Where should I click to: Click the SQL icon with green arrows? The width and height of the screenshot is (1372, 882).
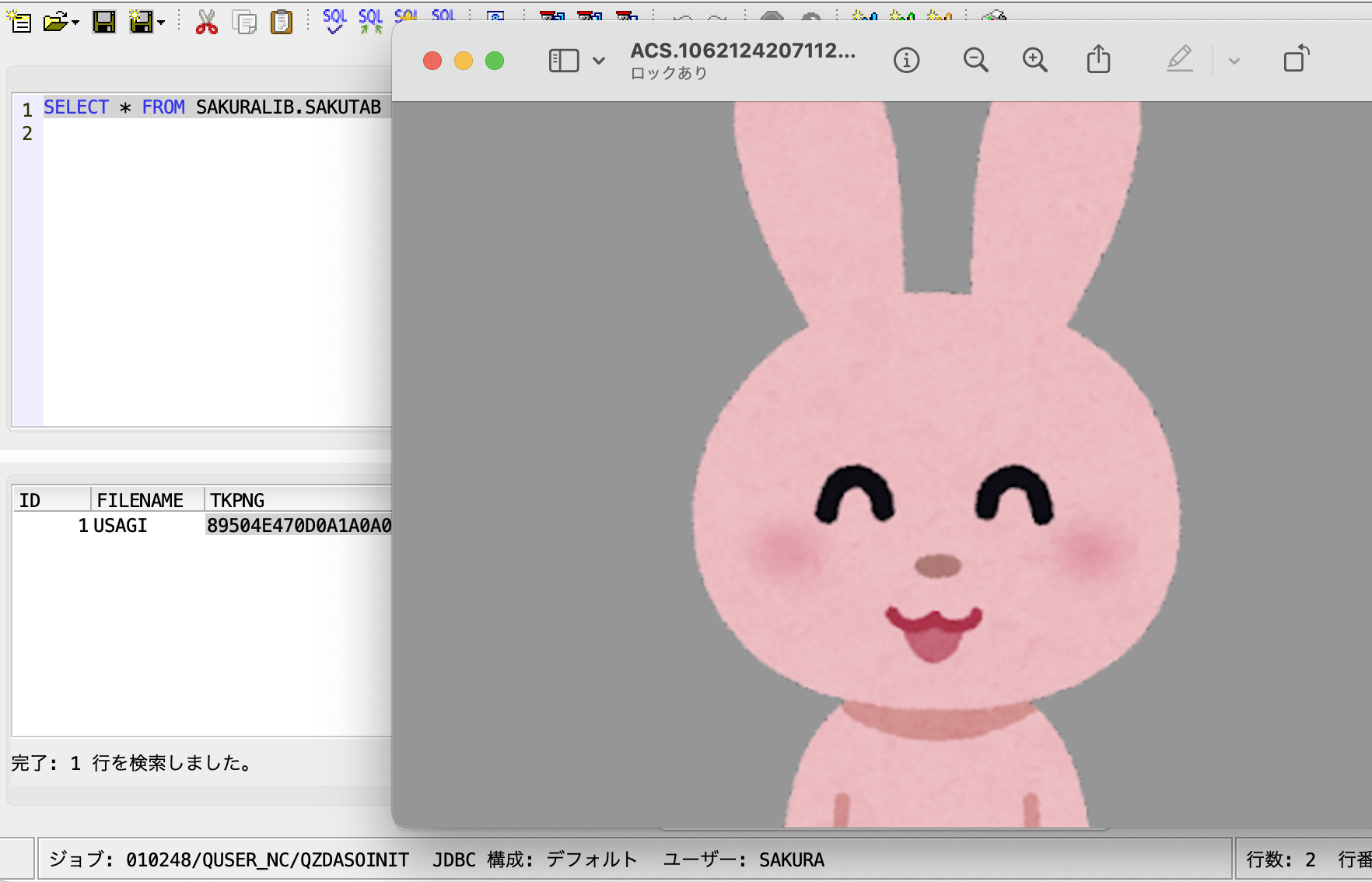tap(370, 21)
